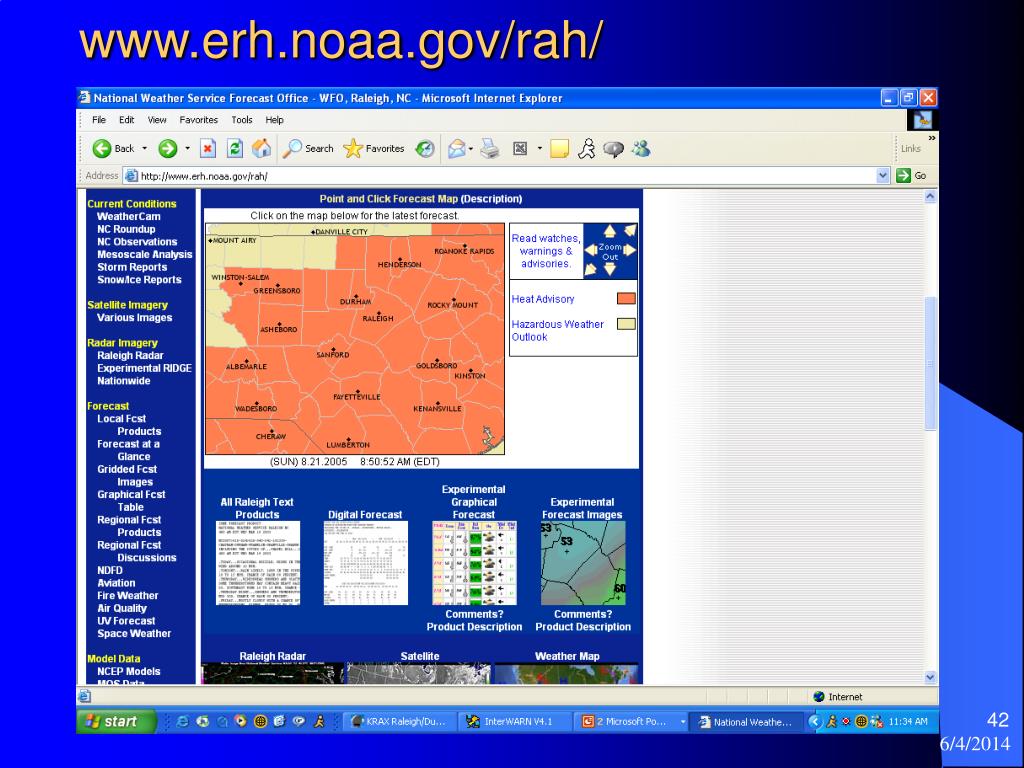Open the Experimental Forecast Images thumbnail
Image resolution: width=1024 pixels, height=768 pixels.
[x=583, y=563]
